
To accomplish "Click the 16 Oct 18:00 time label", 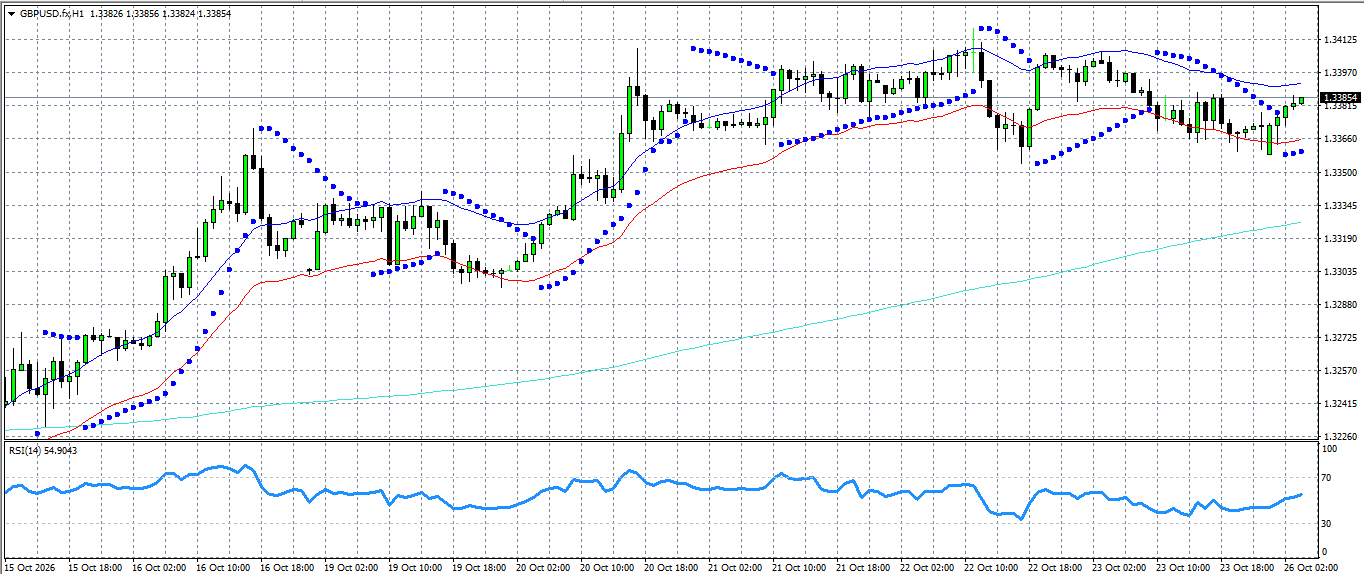I will click(288, 567).
